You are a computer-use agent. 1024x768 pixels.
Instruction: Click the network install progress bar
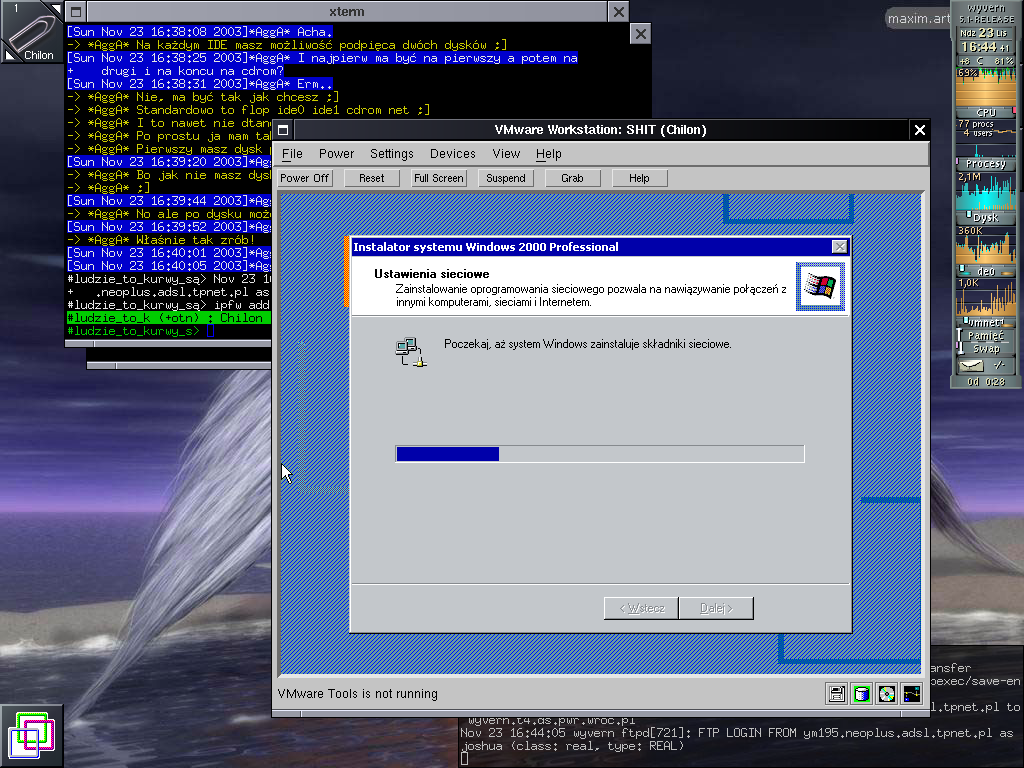600,454
